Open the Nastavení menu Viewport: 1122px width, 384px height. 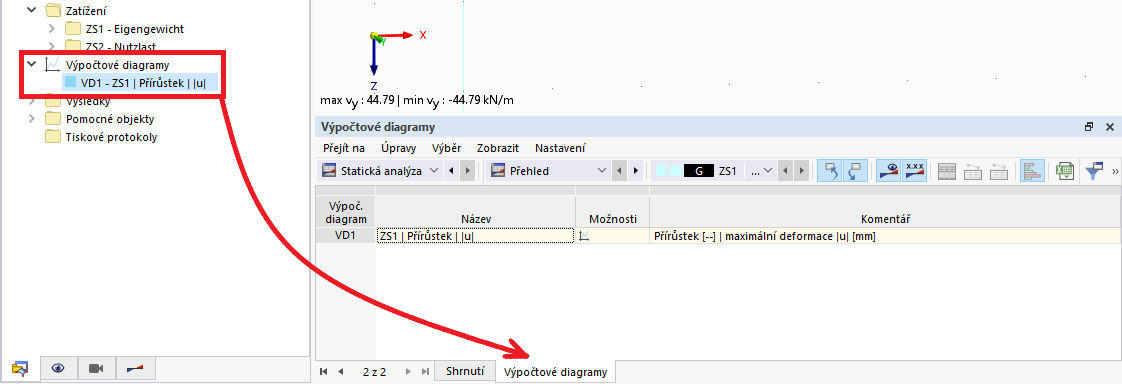(x=560, y=148)
